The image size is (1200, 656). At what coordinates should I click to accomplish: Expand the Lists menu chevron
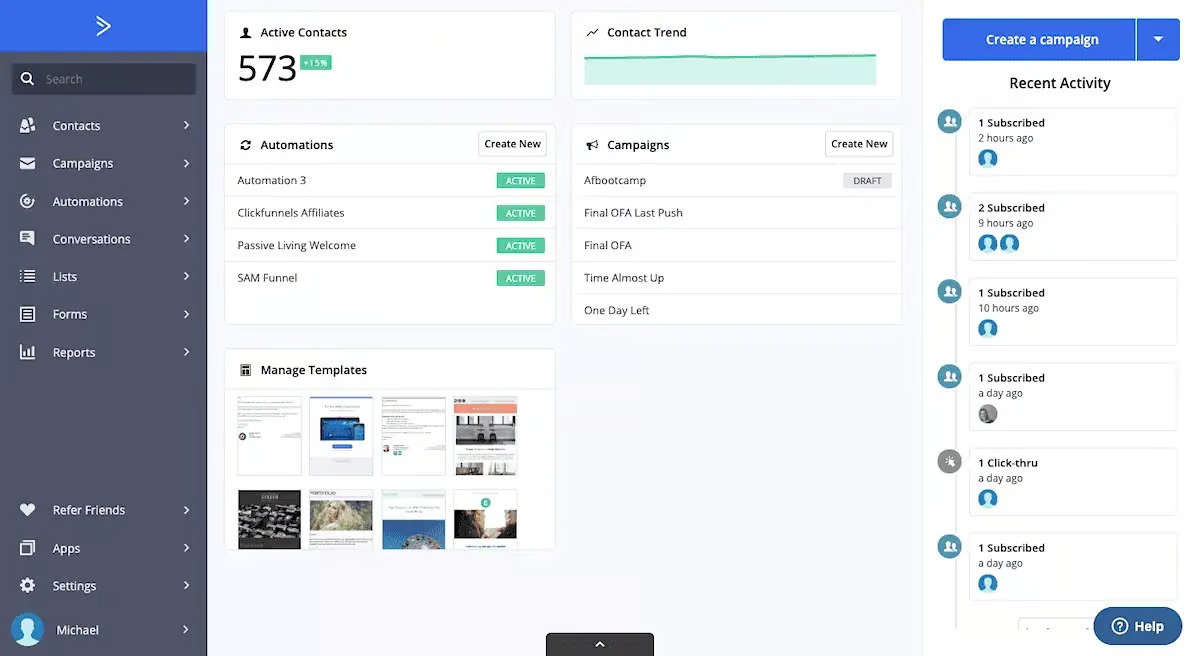click(x=185, y=276)
